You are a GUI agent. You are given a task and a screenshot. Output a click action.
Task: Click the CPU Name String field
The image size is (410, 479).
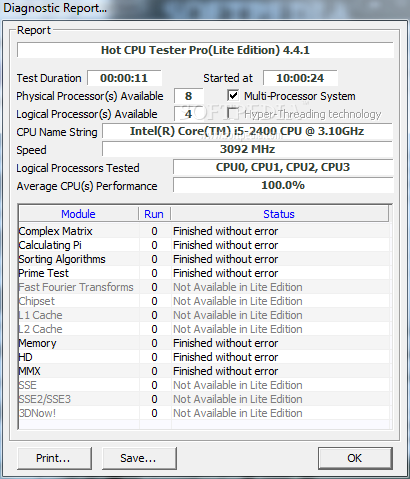click(x=247, y=131)
